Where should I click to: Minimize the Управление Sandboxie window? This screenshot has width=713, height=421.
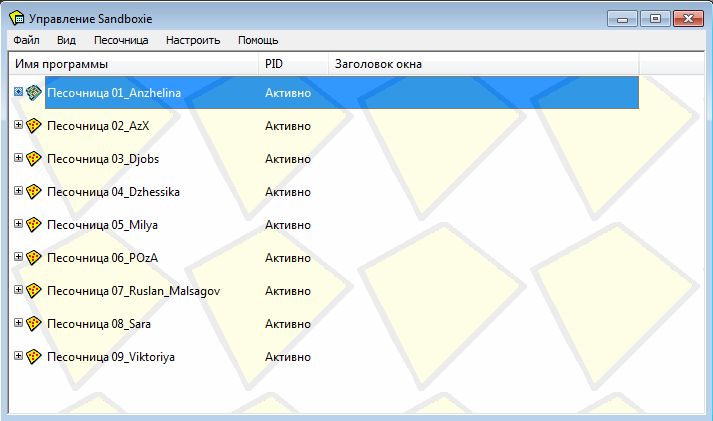pos(623,19)
